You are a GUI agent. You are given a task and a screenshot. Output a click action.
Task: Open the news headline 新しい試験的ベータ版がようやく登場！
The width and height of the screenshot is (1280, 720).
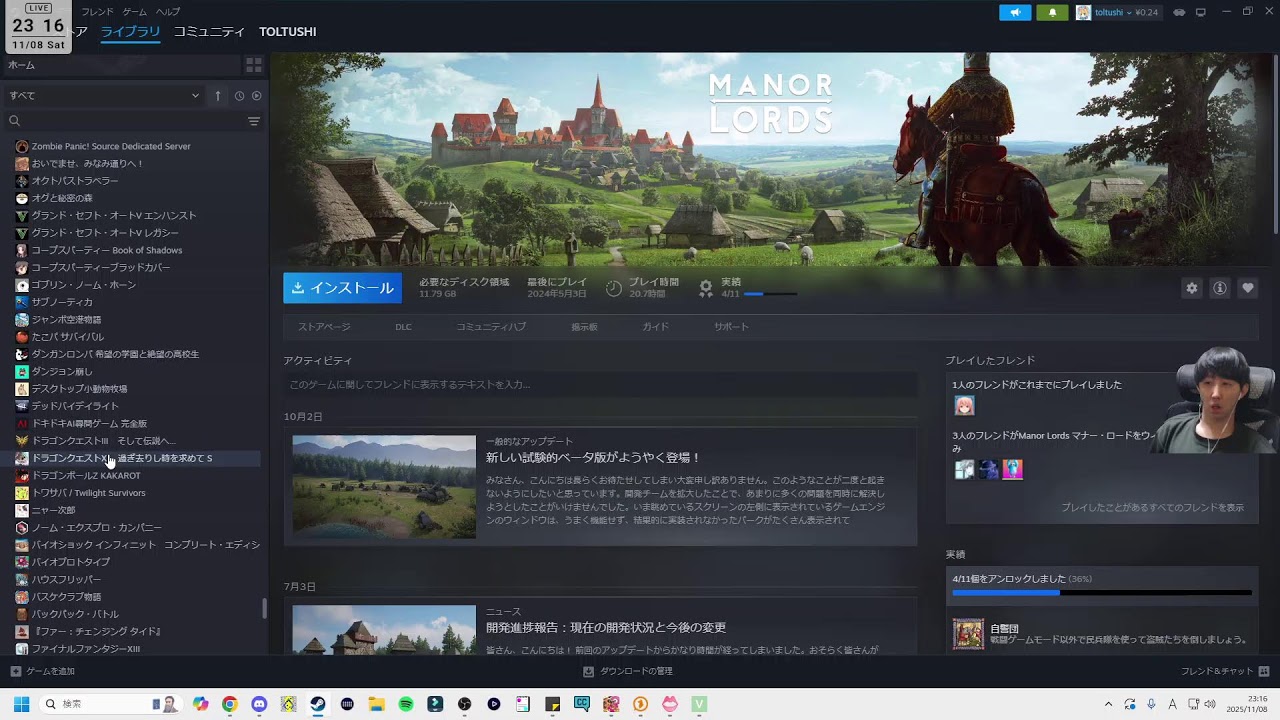click(593, 458)
